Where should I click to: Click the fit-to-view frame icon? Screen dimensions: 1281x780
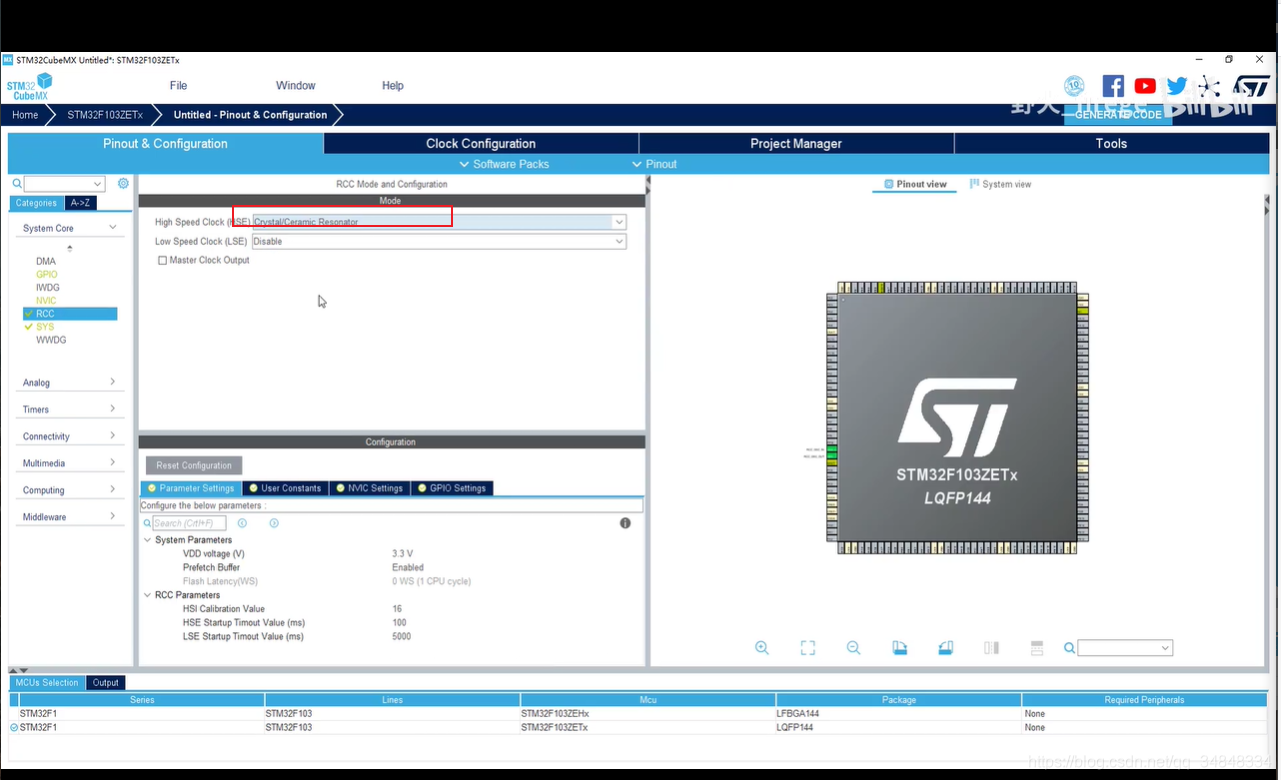(x=808, y=648)
